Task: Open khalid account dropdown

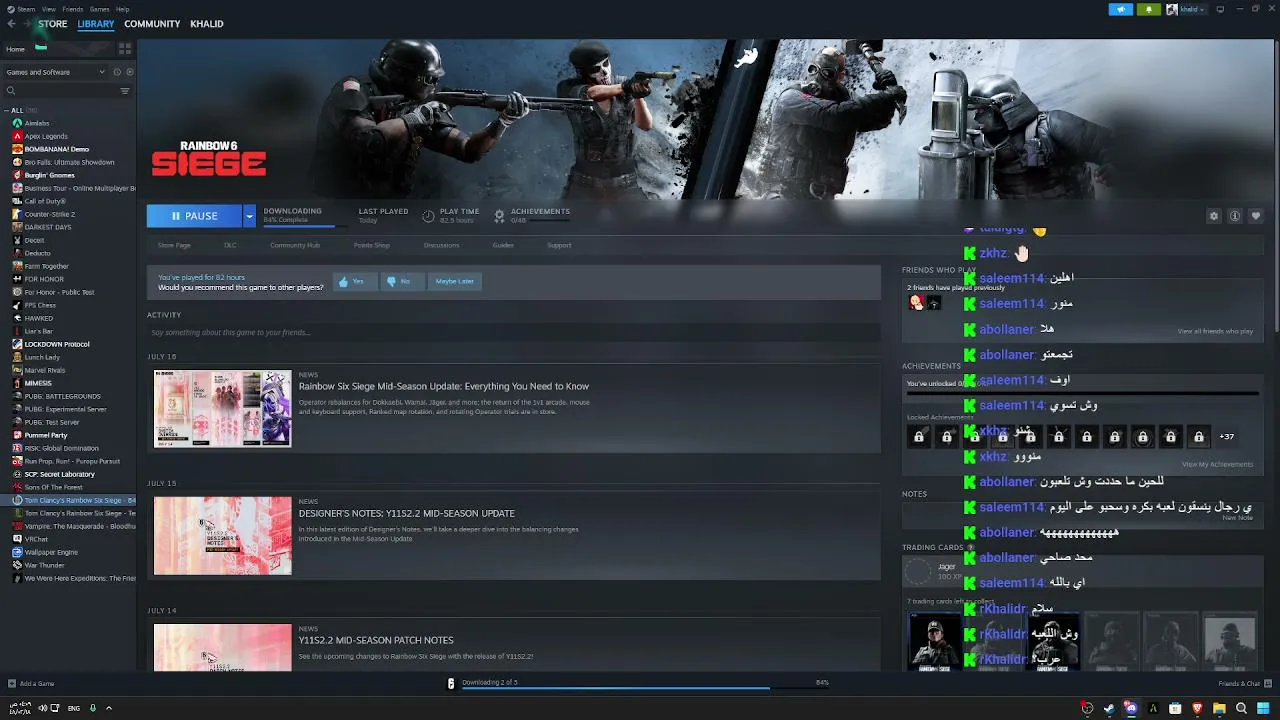Action: (1186, 9)
